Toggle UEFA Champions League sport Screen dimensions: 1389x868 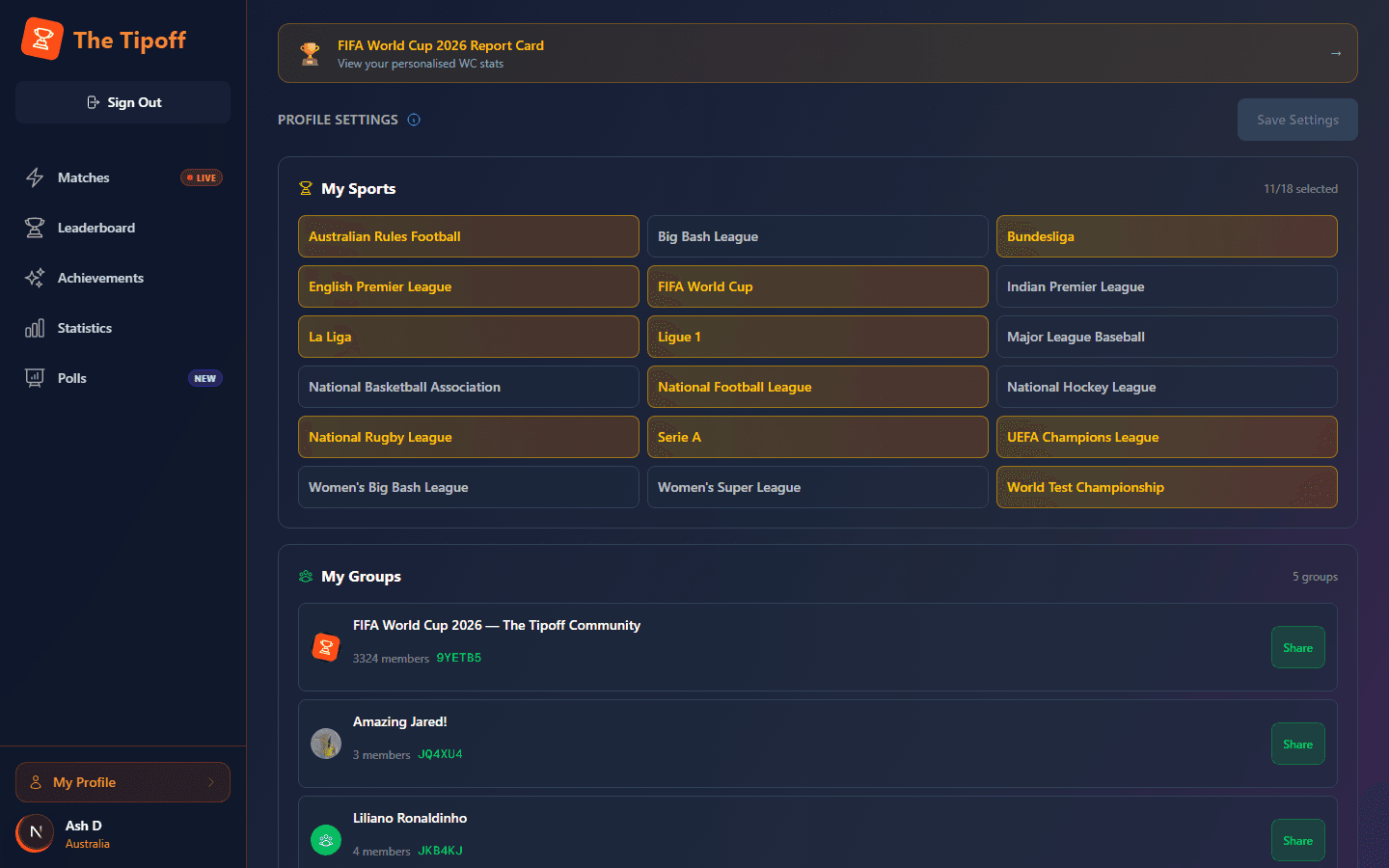tap(1167, 437)
